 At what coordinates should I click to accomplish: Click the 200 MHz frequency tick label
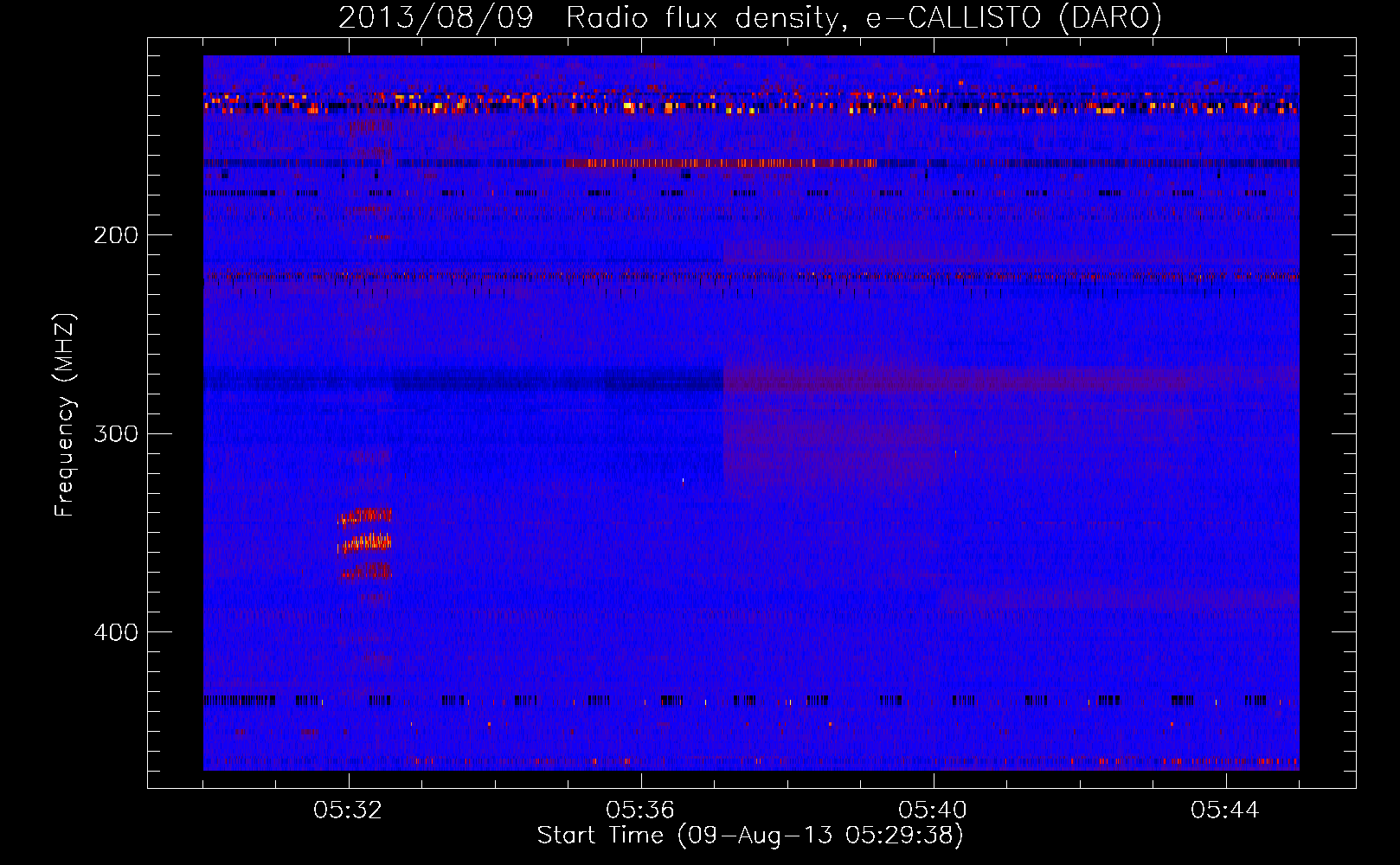click(x=116, y=235)
